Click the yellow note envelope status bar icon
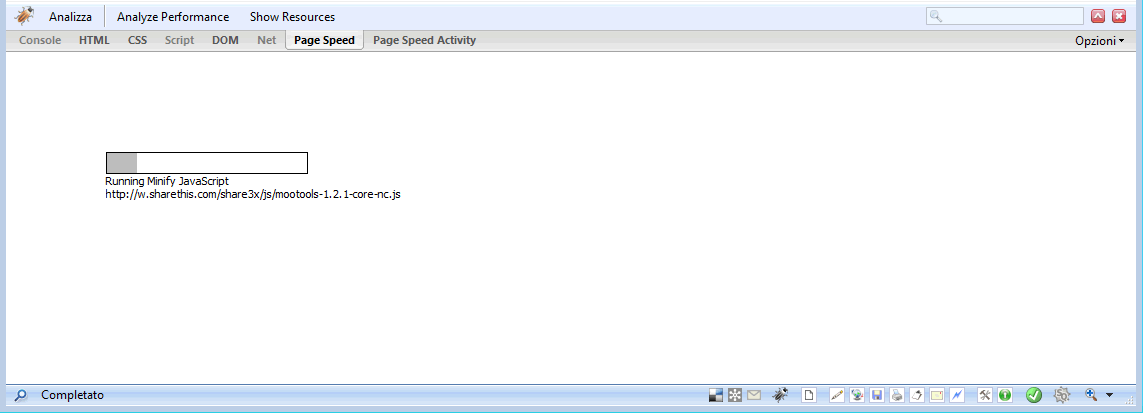Image resolution: width=1143 pixels, height=413 pixels. (x=937, y=396)
